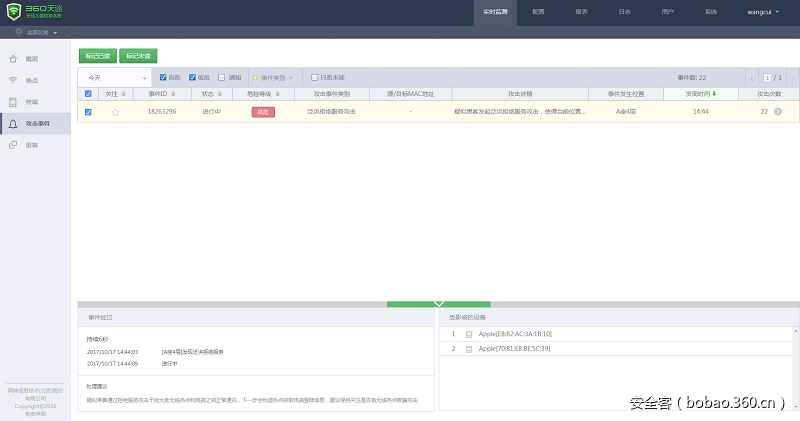The height and width of the screenshot is (421, 800).
Task: Enable the 只看未读 unread-only checkbox
Action: pos(314,77)
